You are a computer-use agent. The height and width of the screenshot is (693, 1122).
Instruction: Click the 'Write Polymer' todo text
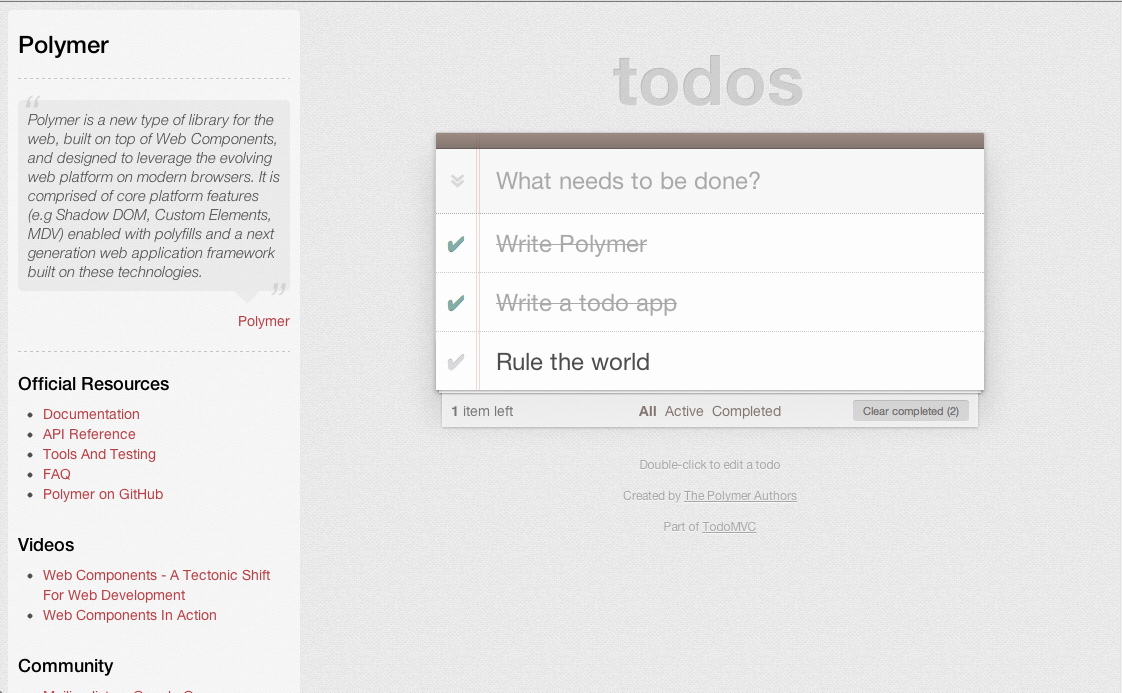point(571,245)
